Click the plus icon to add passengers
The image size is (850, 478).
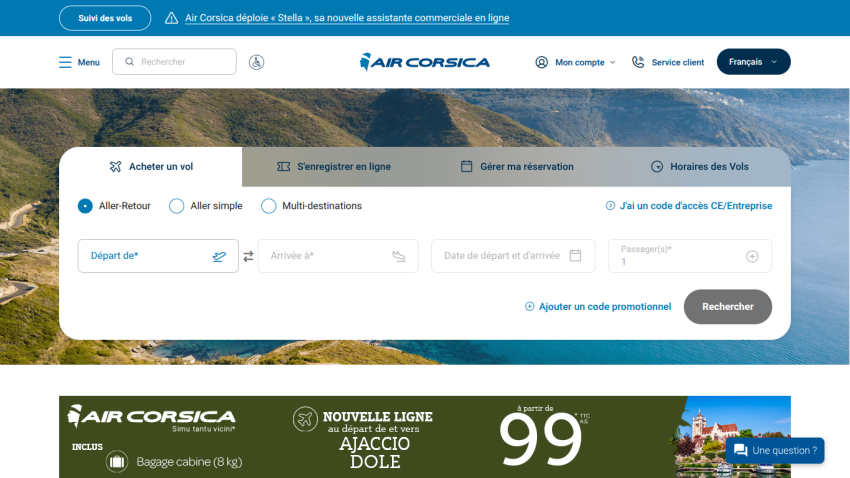[x=752, y=256]
